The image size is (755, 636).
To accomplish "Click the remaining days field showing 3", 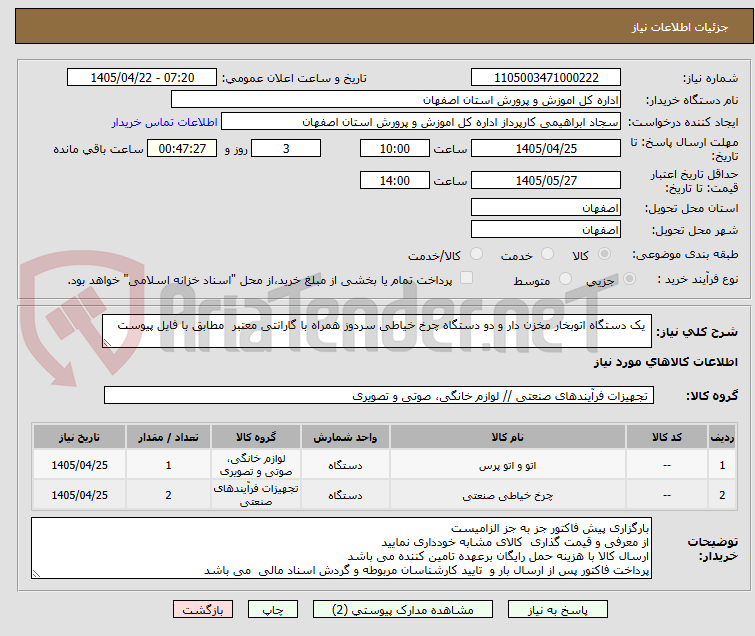I will (286, 148).
